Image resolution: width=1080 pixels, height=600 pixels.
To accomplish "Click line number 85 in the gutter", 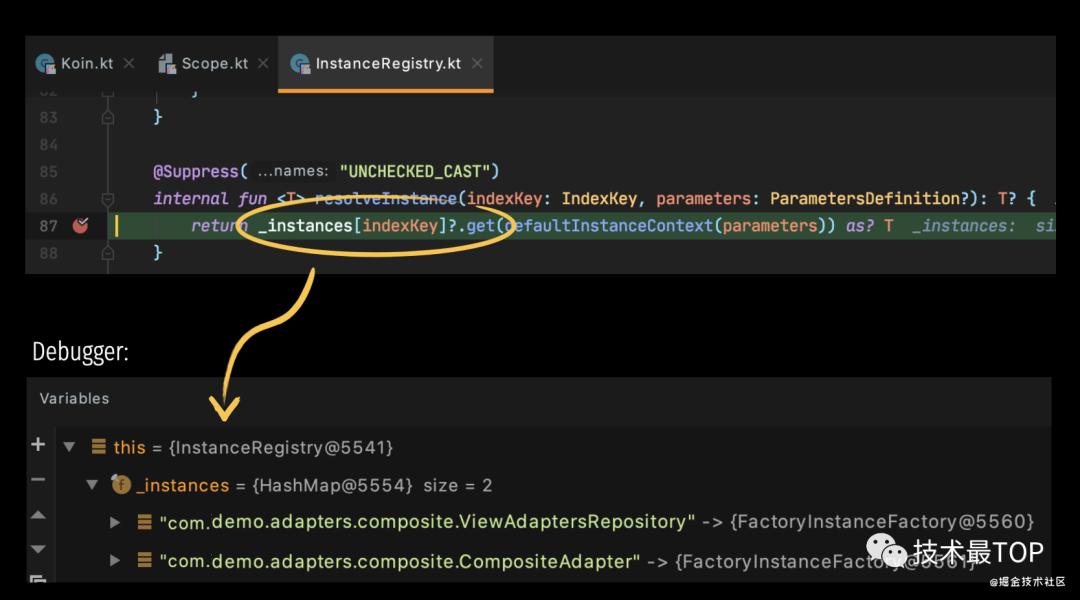I will 48,171.
